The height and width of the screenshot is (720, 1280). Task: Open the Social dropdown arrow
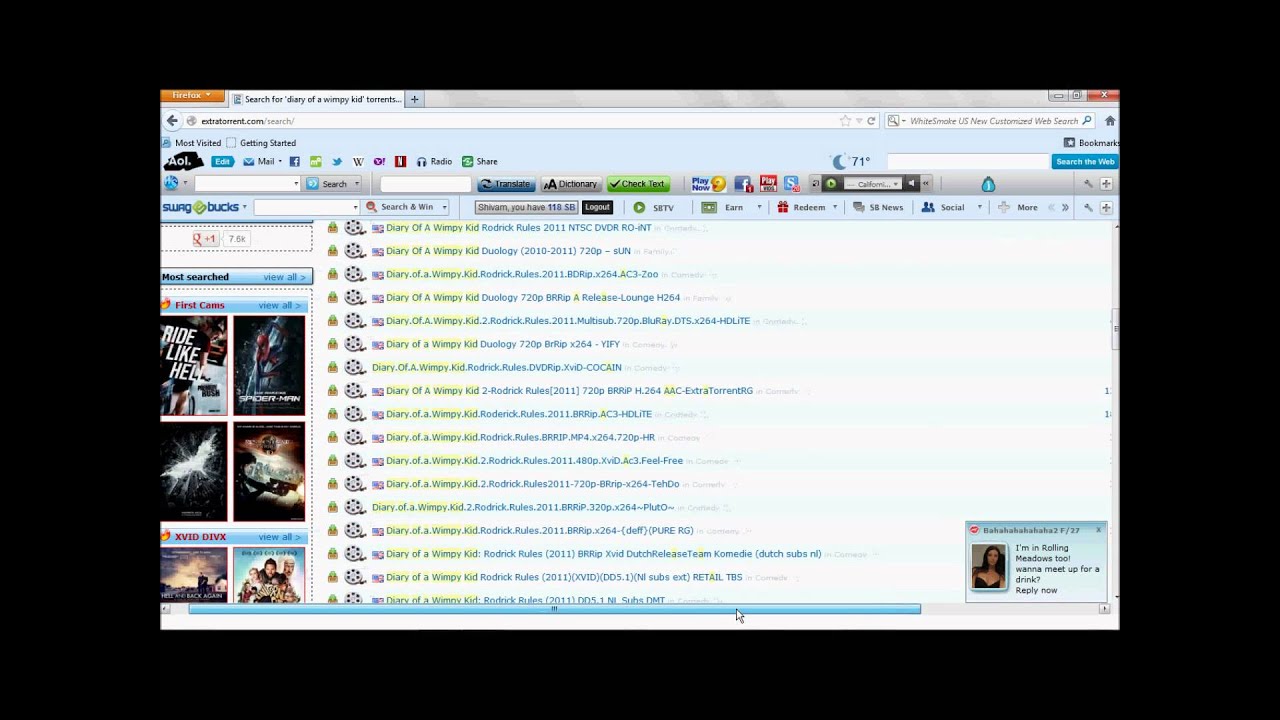(x=978, y=208)
